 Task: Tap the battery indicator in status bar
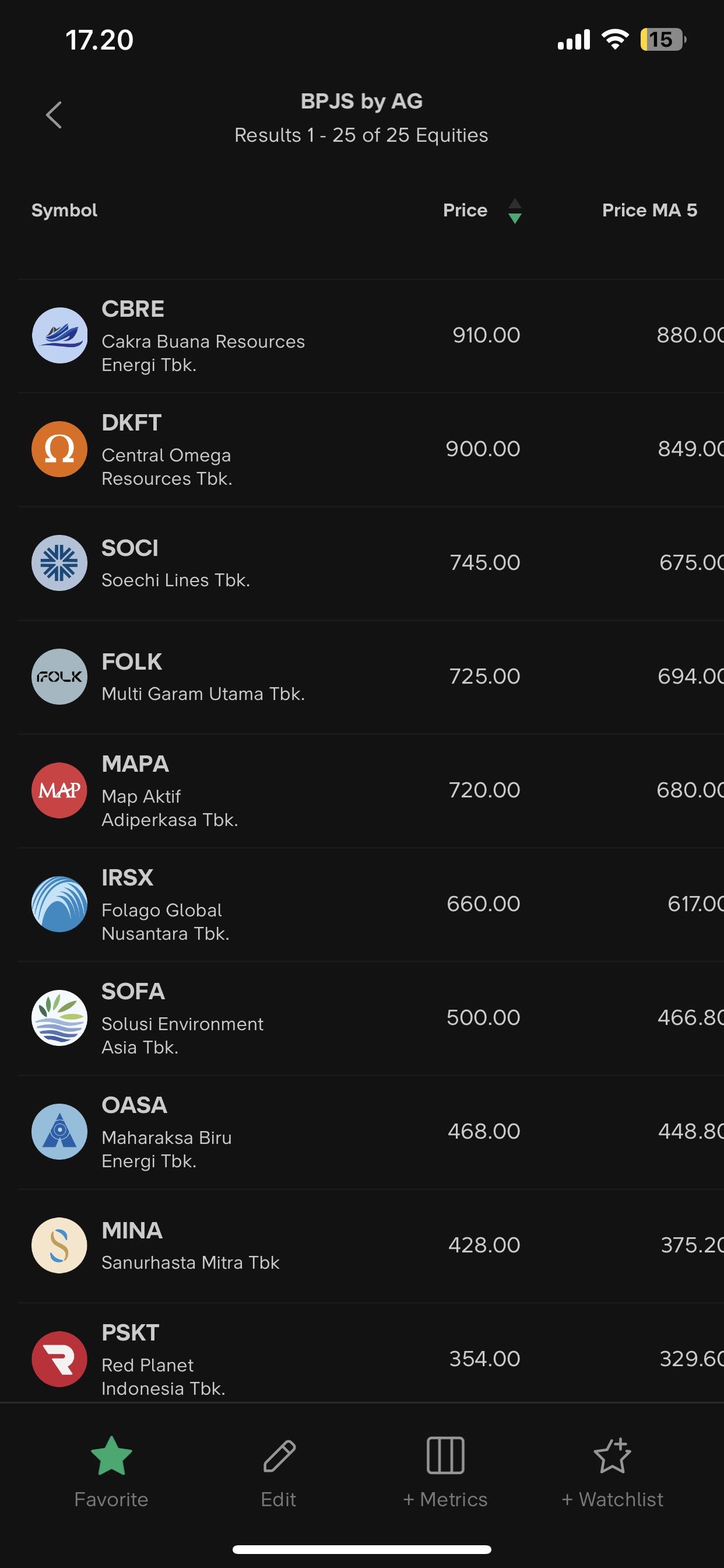pos(662,40)
